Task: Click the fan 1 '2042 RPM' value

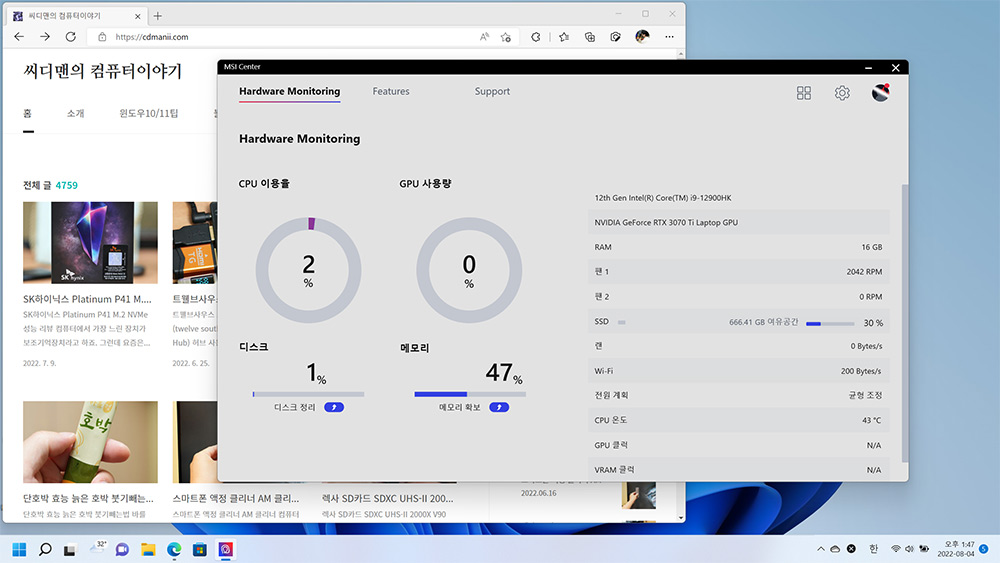Action: click(x=864, y=272)
